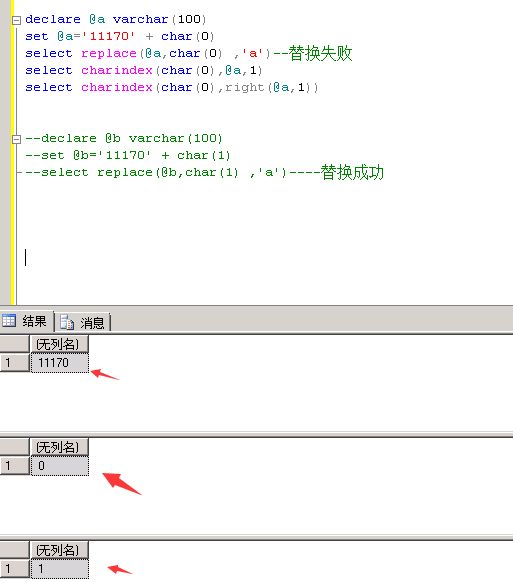Click the replace keyword in the editor
Screen dimensions: 513x583
click(109, 54)
